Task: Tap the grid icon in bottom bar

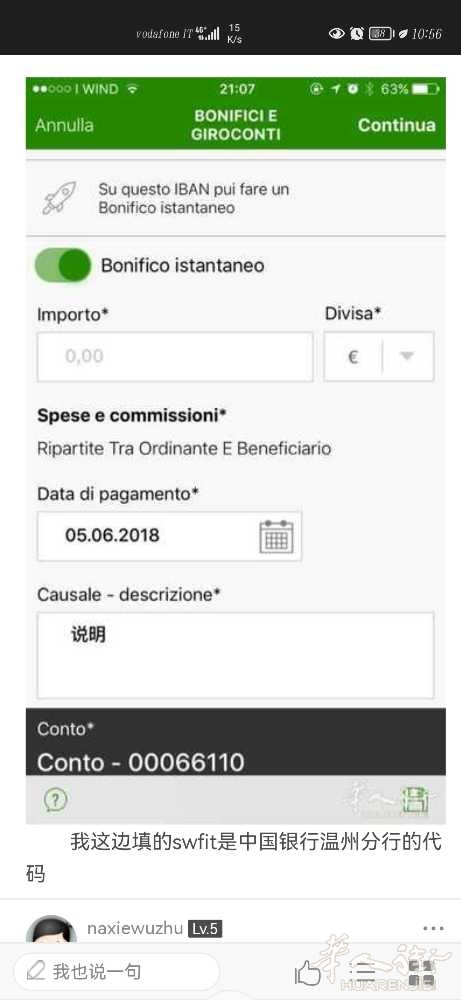Action: tap(421, 973)
